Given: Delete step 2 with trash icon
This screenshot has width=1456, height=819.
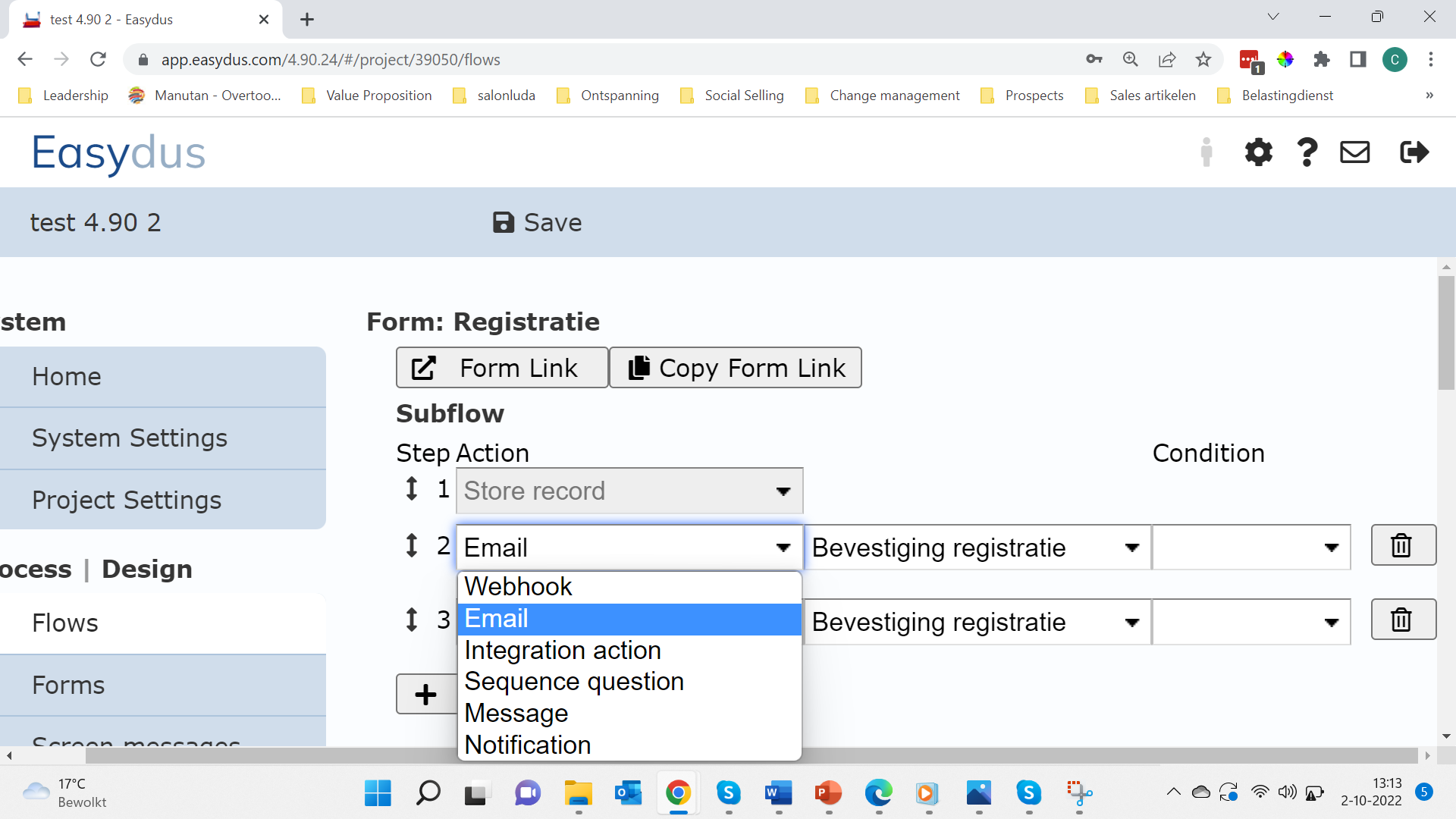Looking at the screenshot, I should coord(1403,545).
